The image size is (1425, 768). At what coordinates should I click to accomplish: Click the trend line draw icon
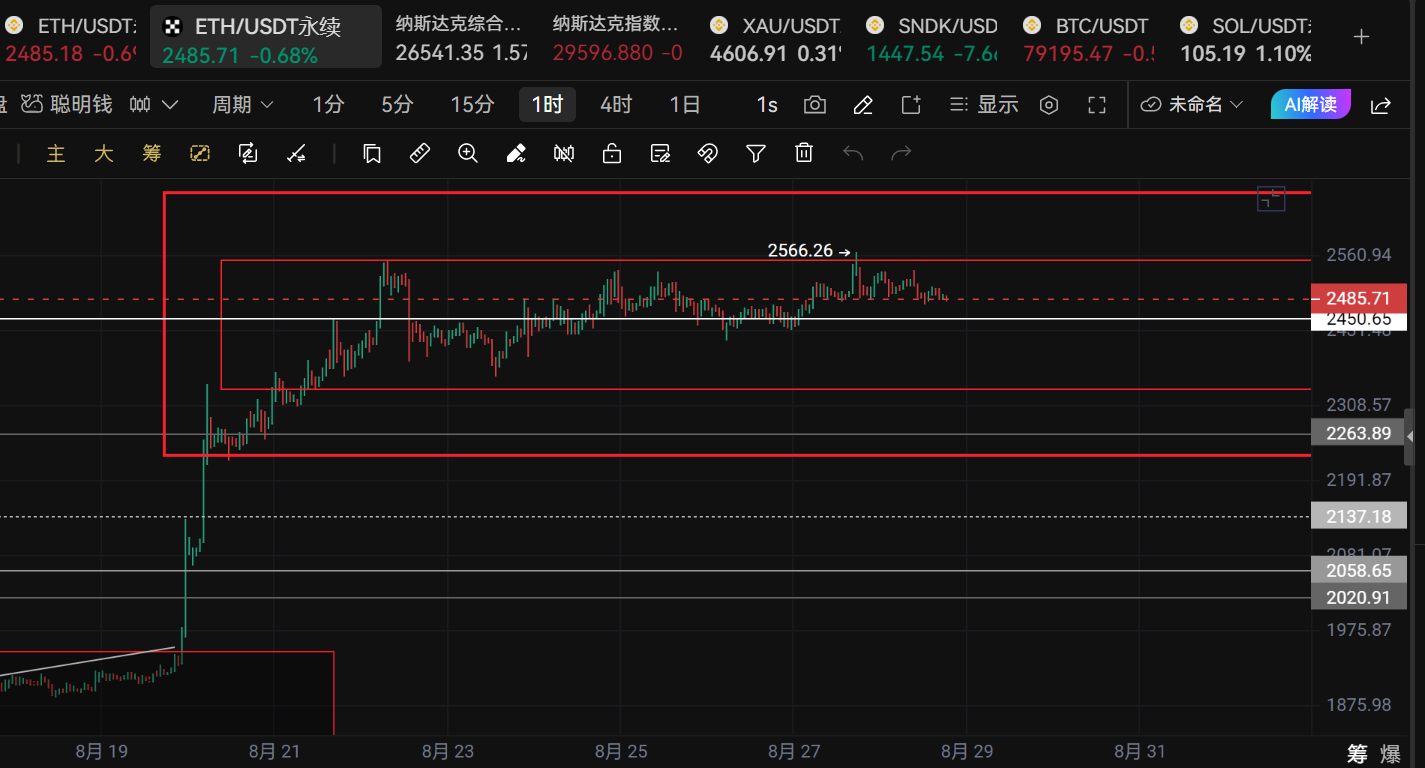(x=296, y=153)
